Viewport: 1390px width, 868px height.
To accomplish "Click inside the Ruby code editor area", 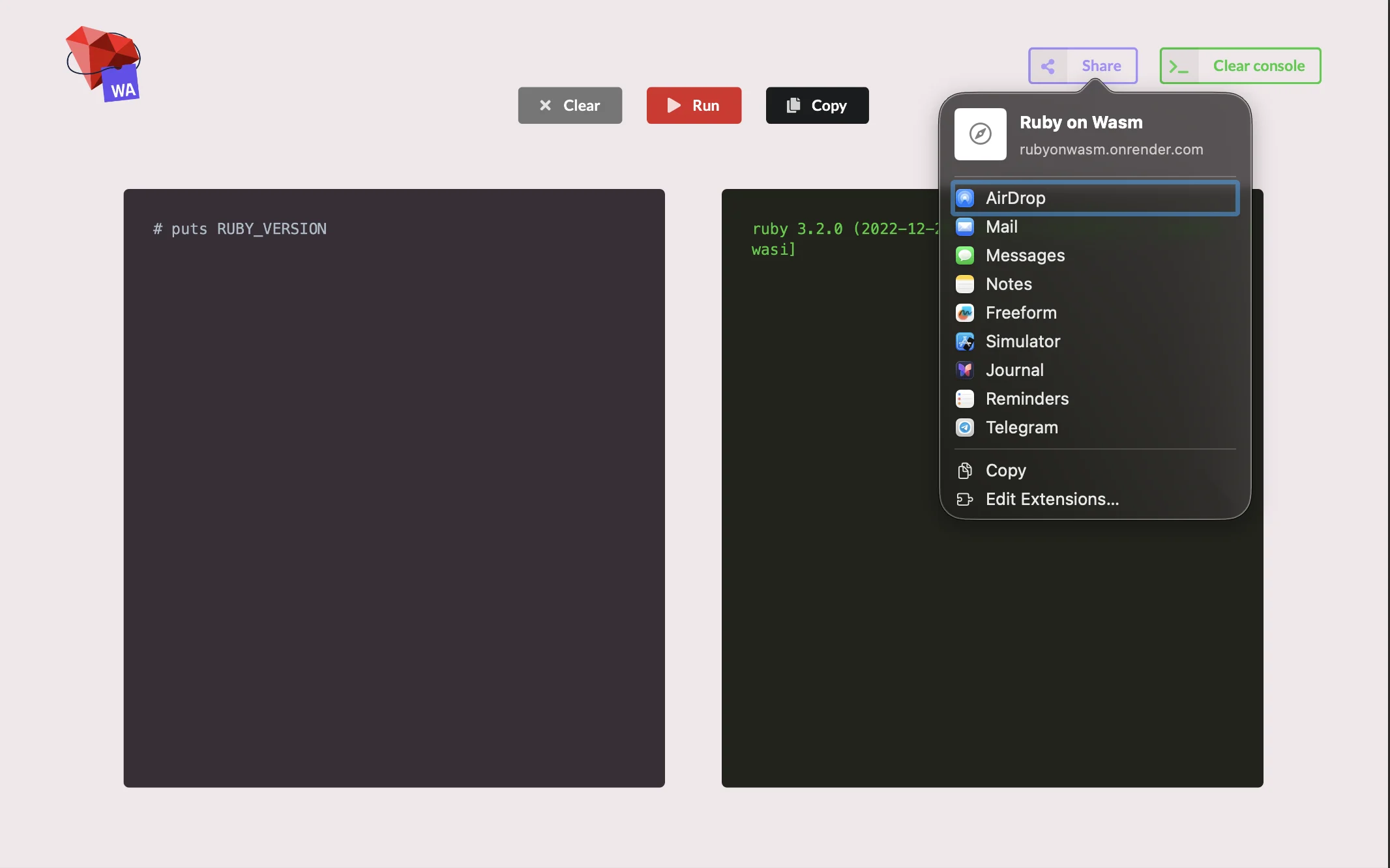I will pos(394,487).
